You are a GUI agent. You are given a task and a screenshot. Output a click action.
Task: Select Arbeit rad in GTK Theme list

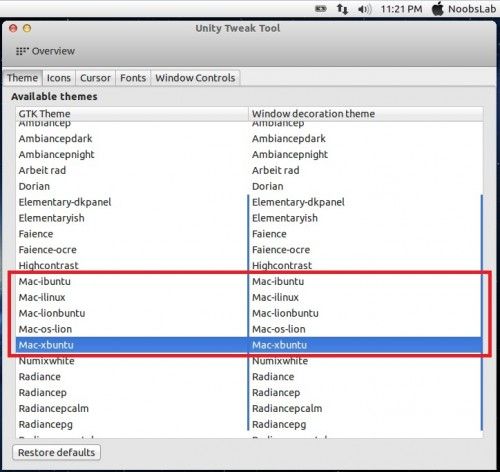point(132,170)
